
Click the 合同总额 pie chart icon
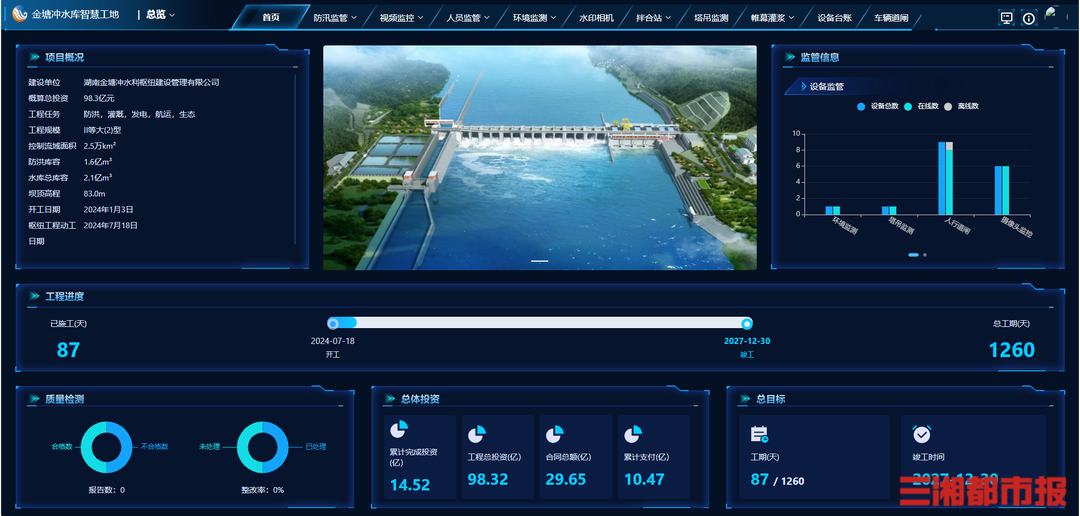coord(555,434)
